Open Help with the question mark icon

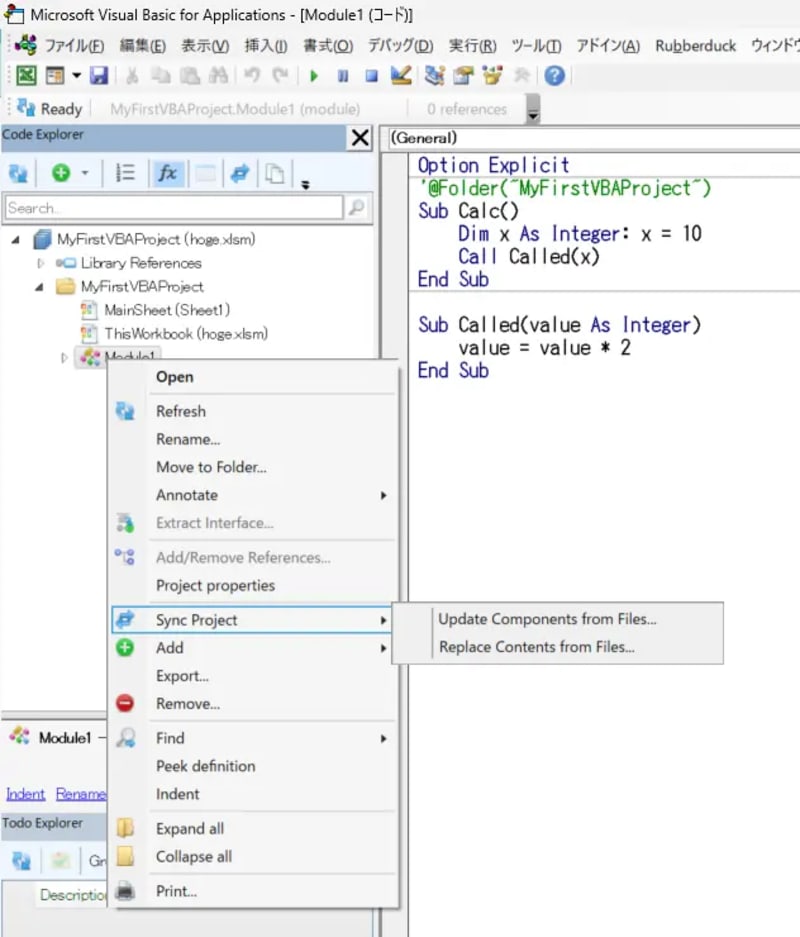pyautogui.click(x=554, y=76)
